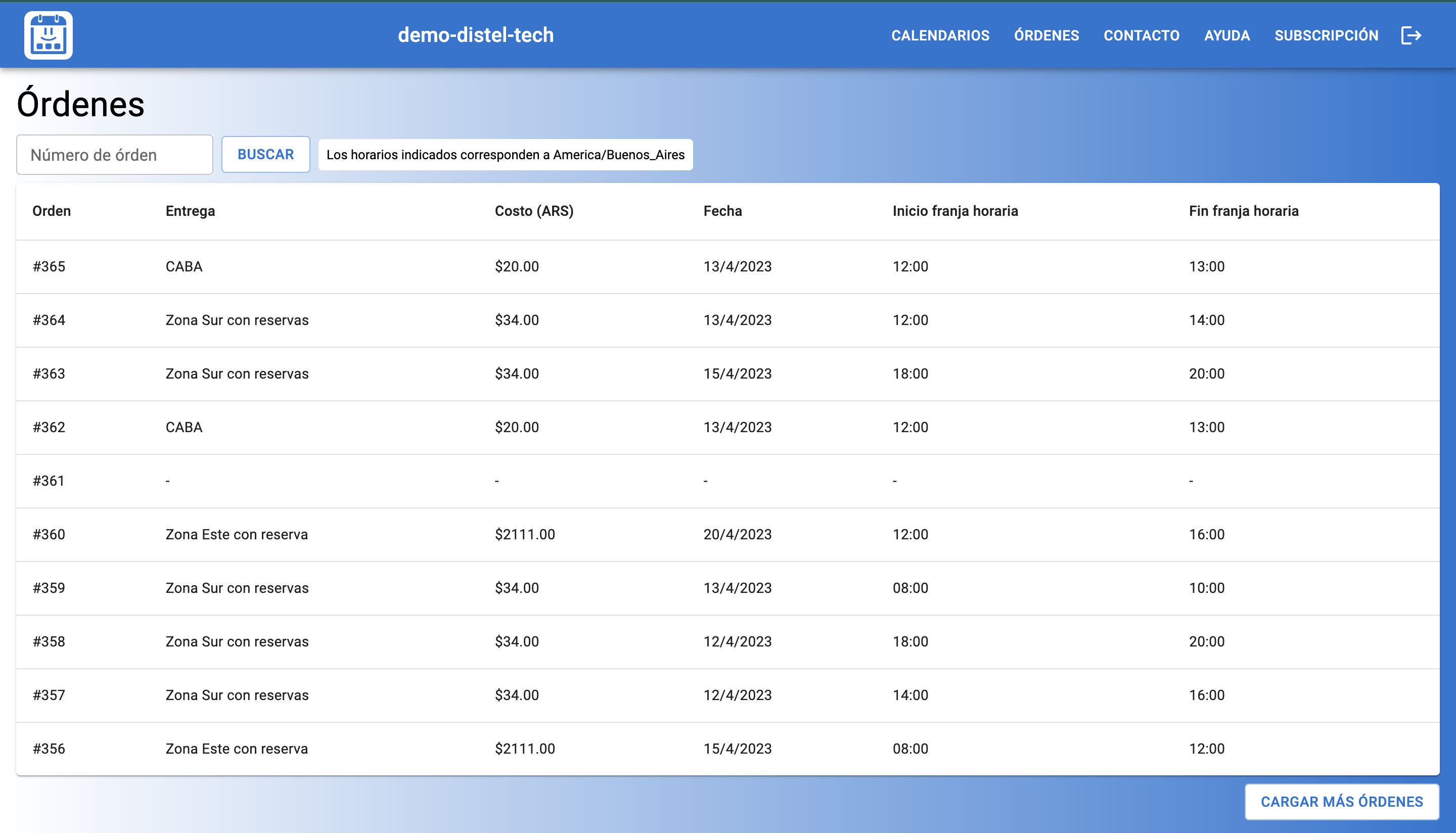Select order number #357
The width and height of the screenshot is (1456, 833).
pyautogui.click(x=49, y=695)
